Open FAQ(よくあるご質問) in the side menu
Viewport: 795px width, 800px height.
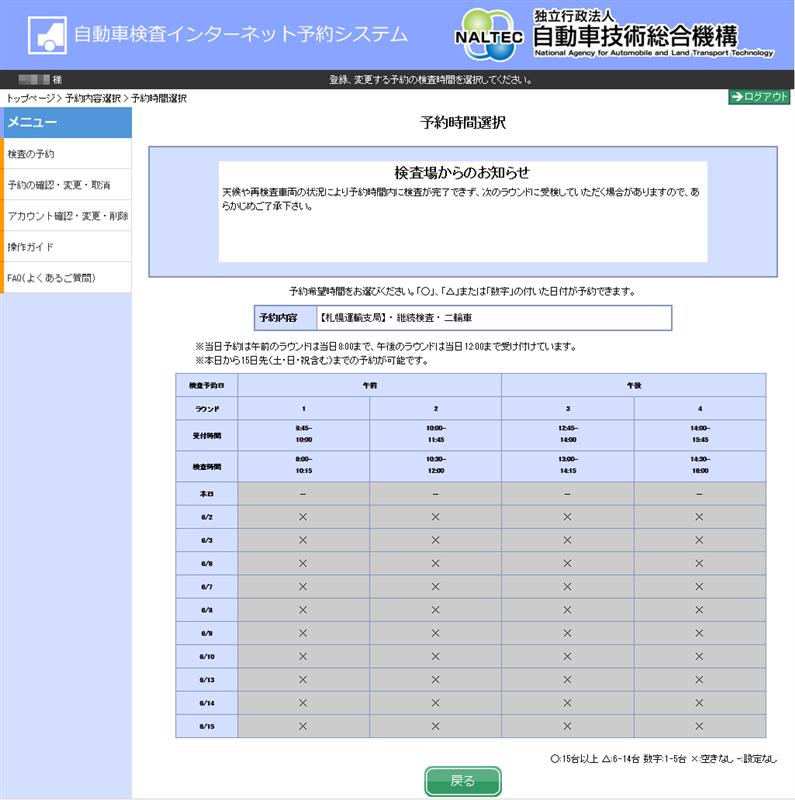point(67,278)
